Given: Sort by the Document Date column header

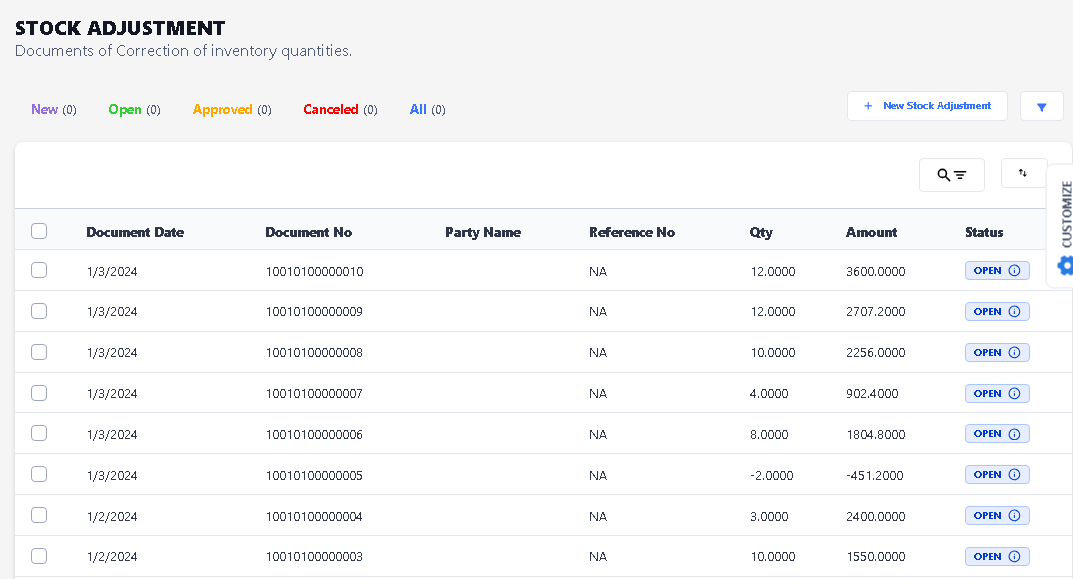Looking at the screenshot, I should pyautogui.click(x=135, y=232).
